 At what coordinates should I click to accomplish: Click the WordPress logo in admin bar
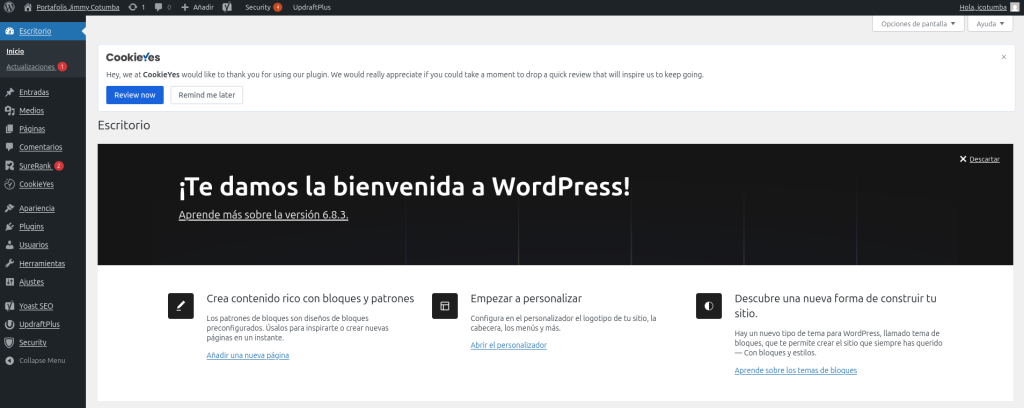click(x=9, y=7)
